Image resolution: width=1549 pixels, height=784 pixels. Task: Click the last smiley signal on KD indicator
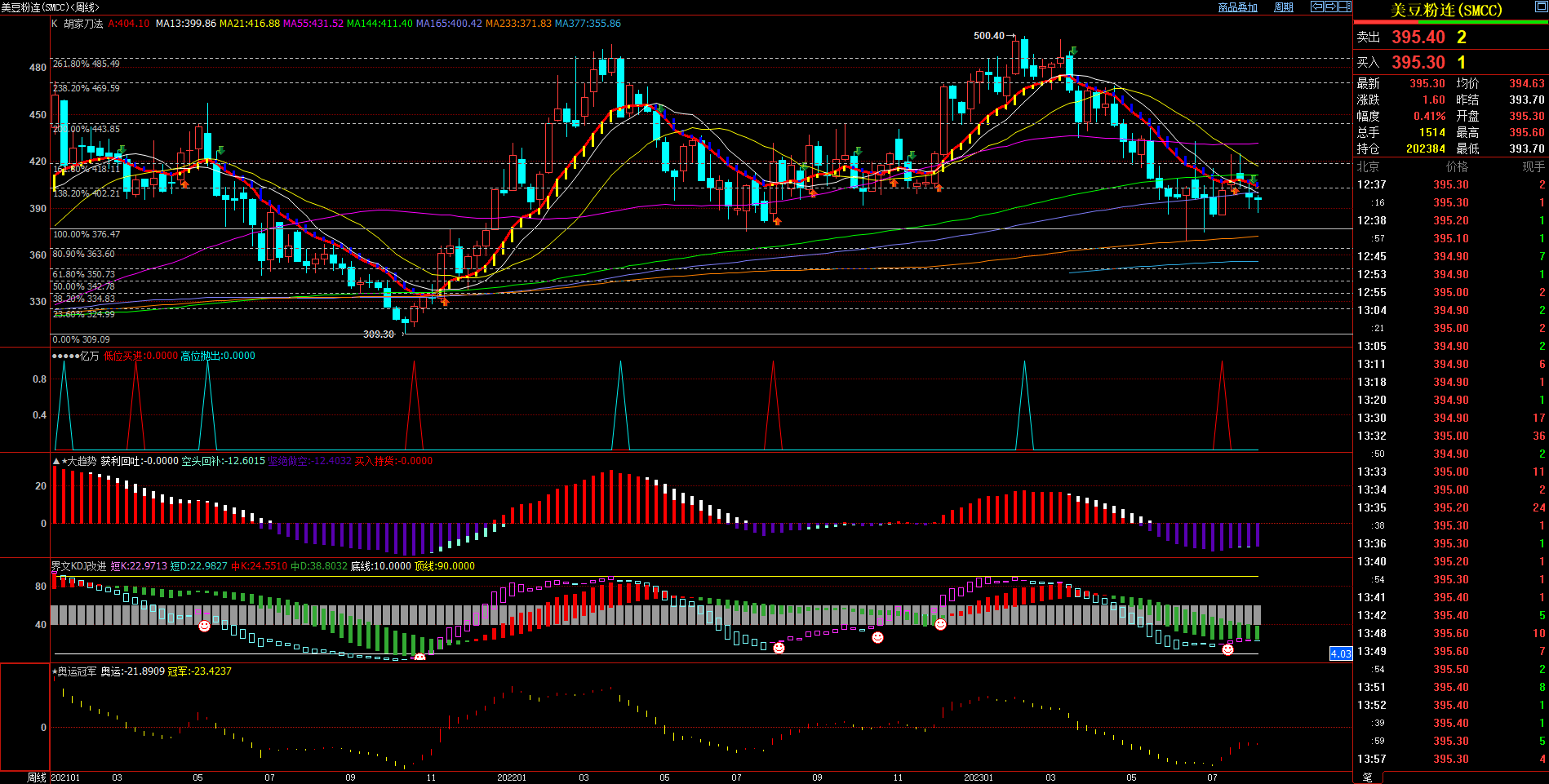click(x=1227, y=649)
